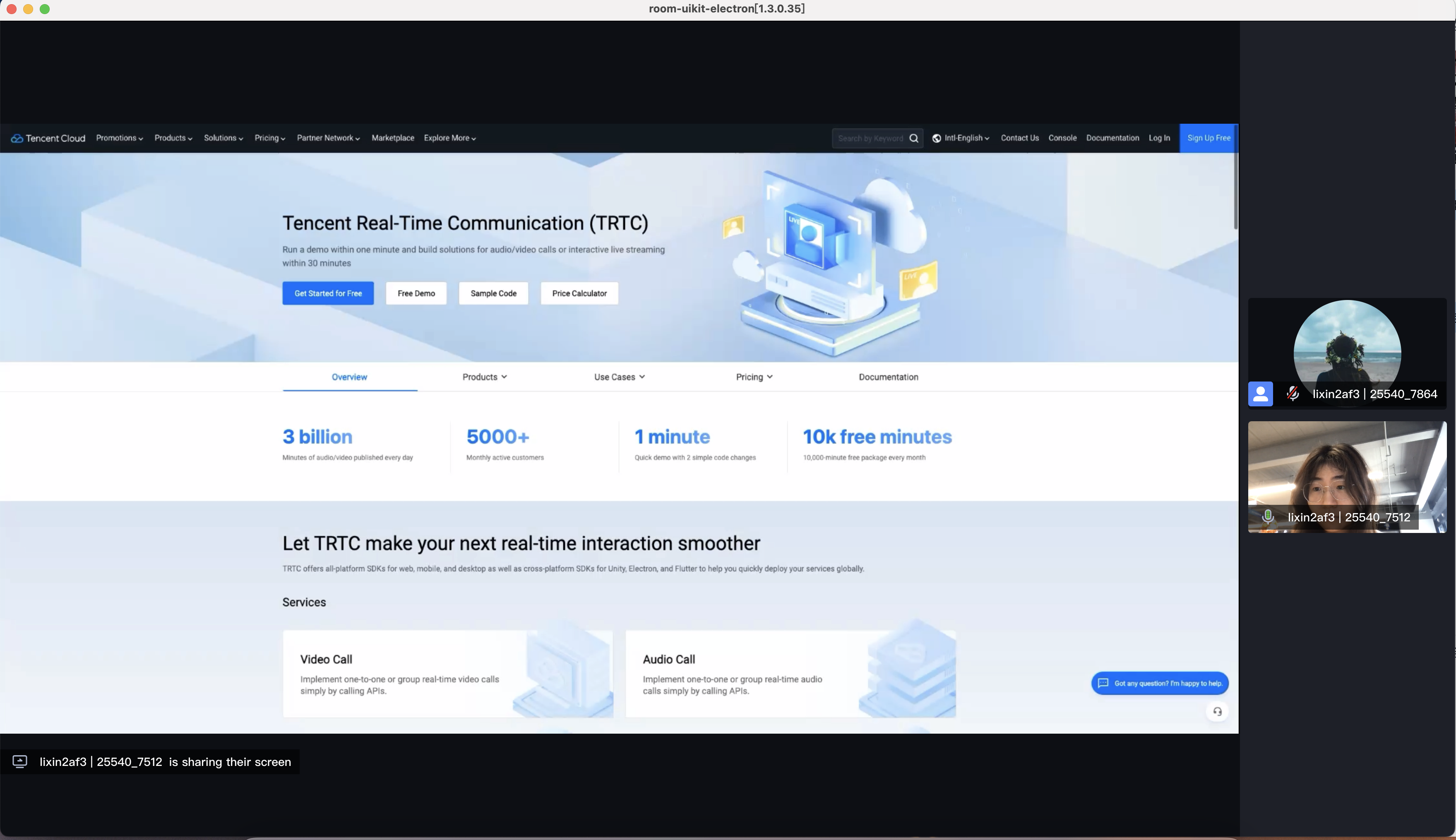Click the headset support icon
The height and width of the screenshot is (840, 1456).
click(x=1217, y=711)
